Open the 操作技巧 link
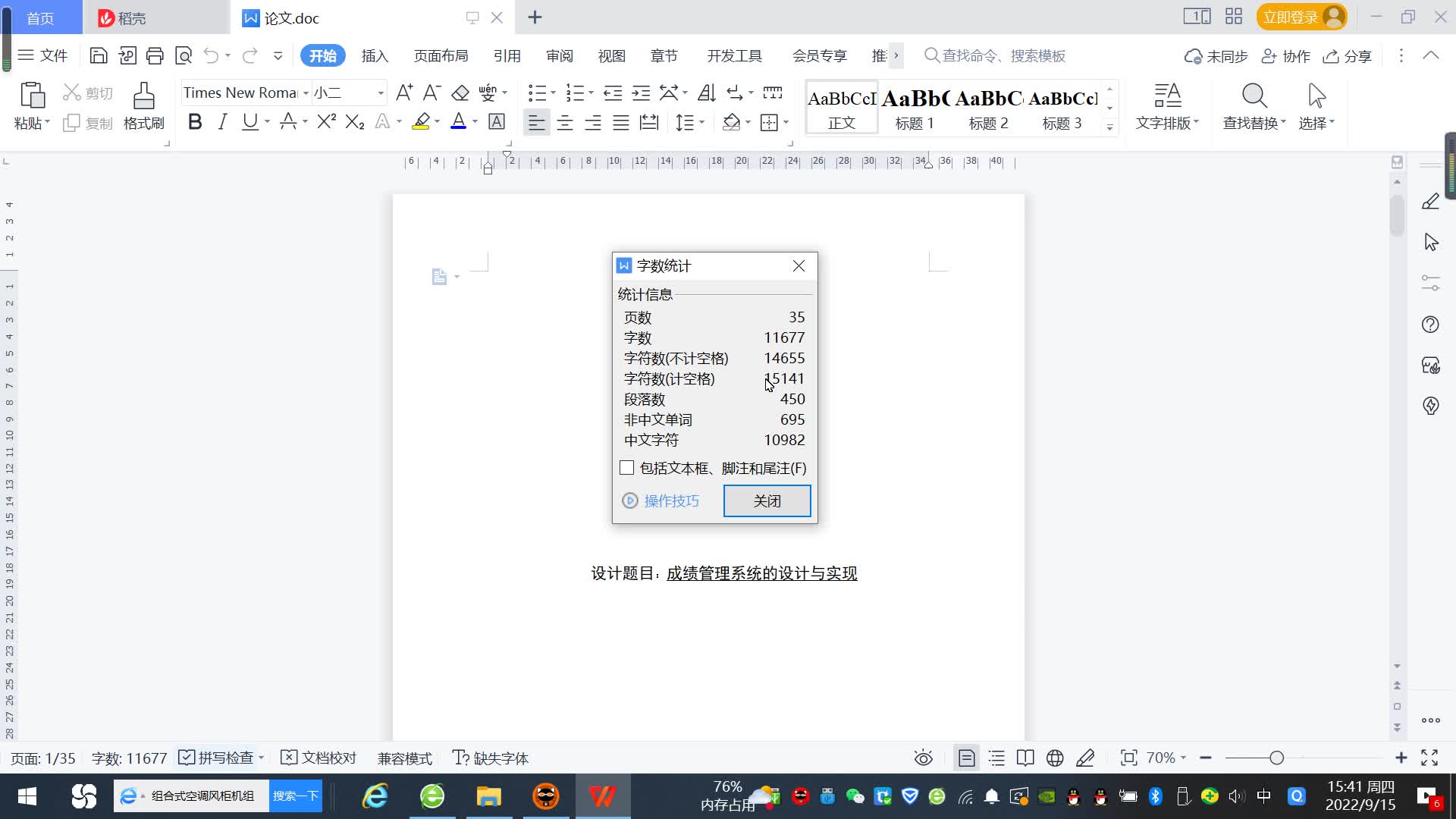Viewport: 1456px width, 819px height. click(670, 500)
